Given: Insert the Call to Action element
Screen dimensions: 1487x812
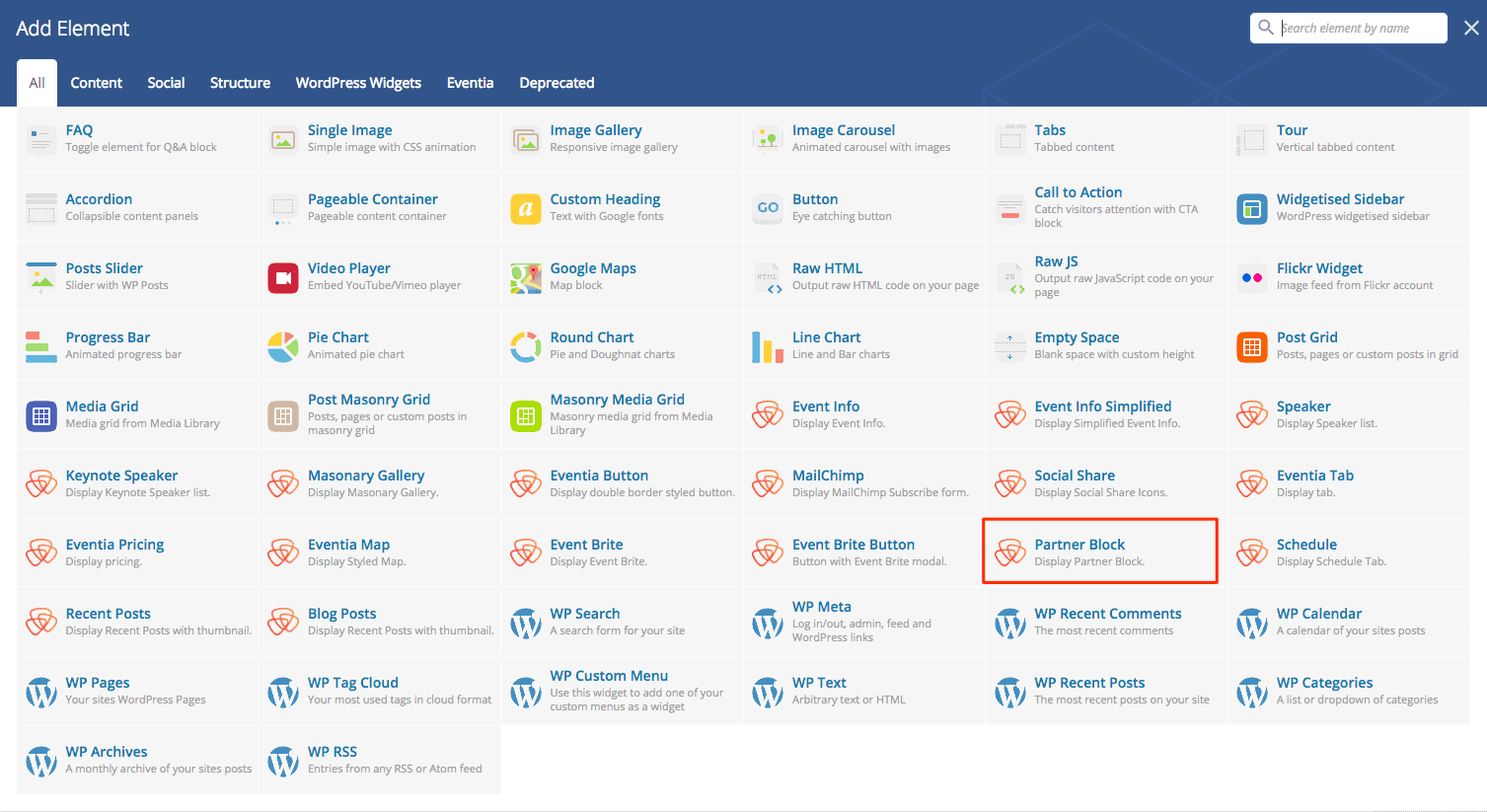Looking at the screenshot, I should tap(1078, 192).
